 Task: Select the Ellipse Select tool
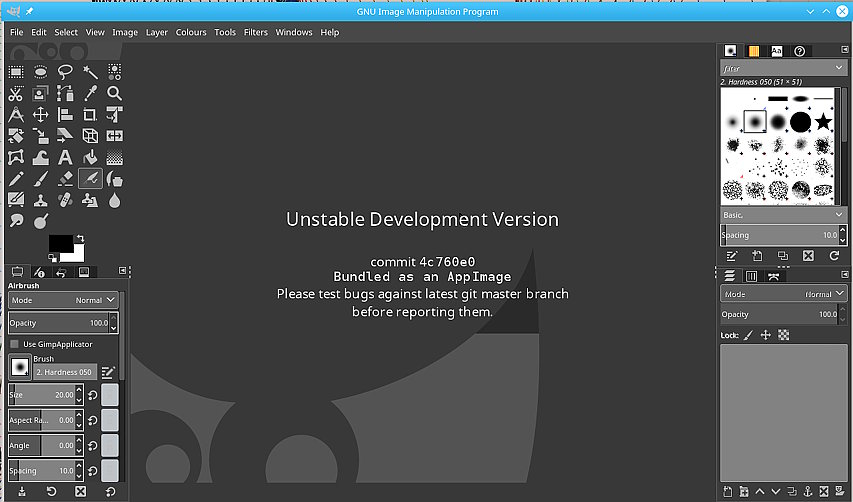[x=40, y=72]
